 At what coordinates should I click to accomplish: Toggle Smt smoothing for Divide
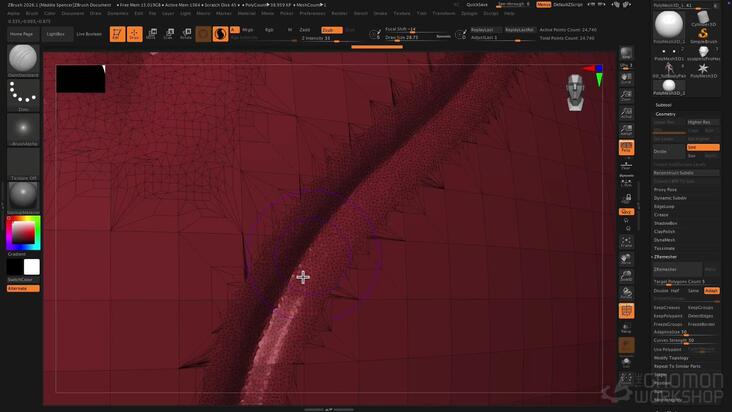[703, 147]
